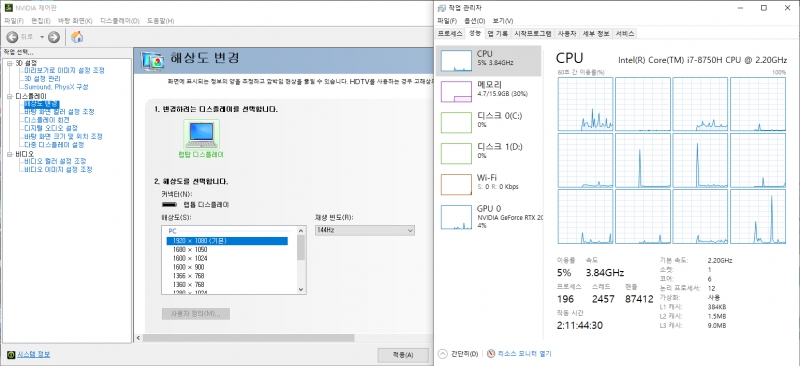Switch to the 시작프로그램 tab

(533, 34)
